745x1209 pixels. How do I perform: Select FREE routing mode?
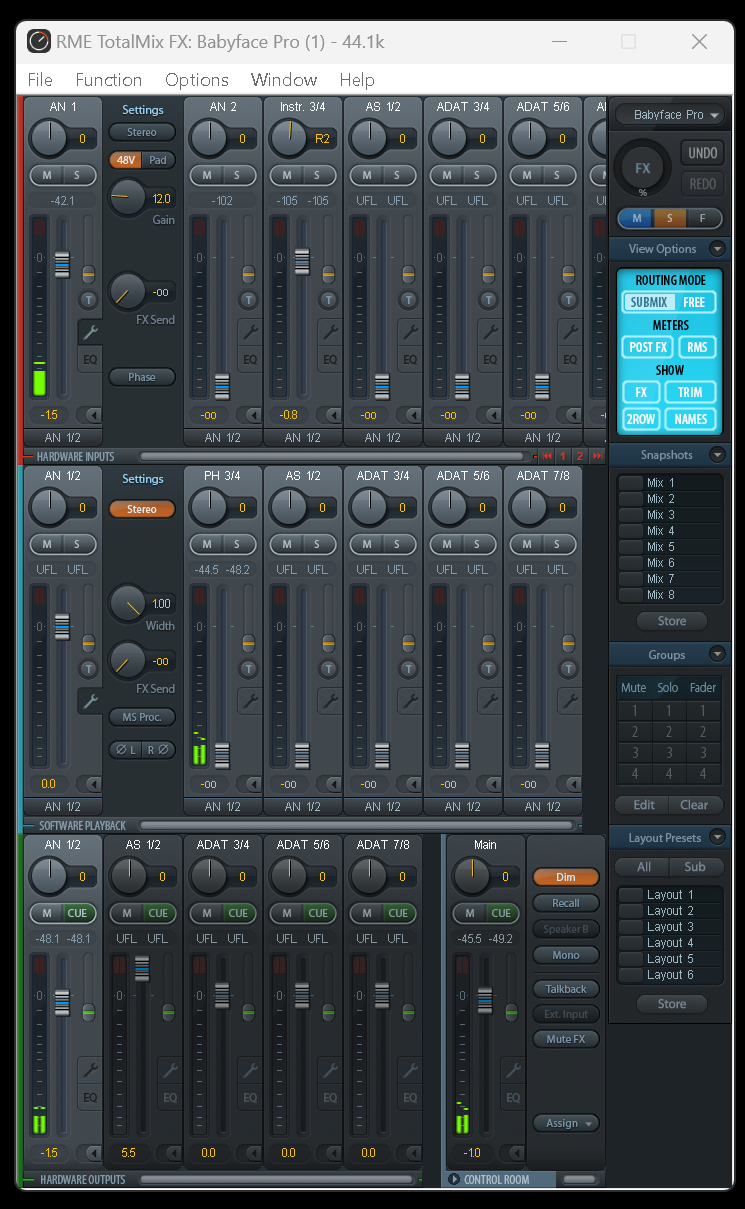tap(694, 302)
